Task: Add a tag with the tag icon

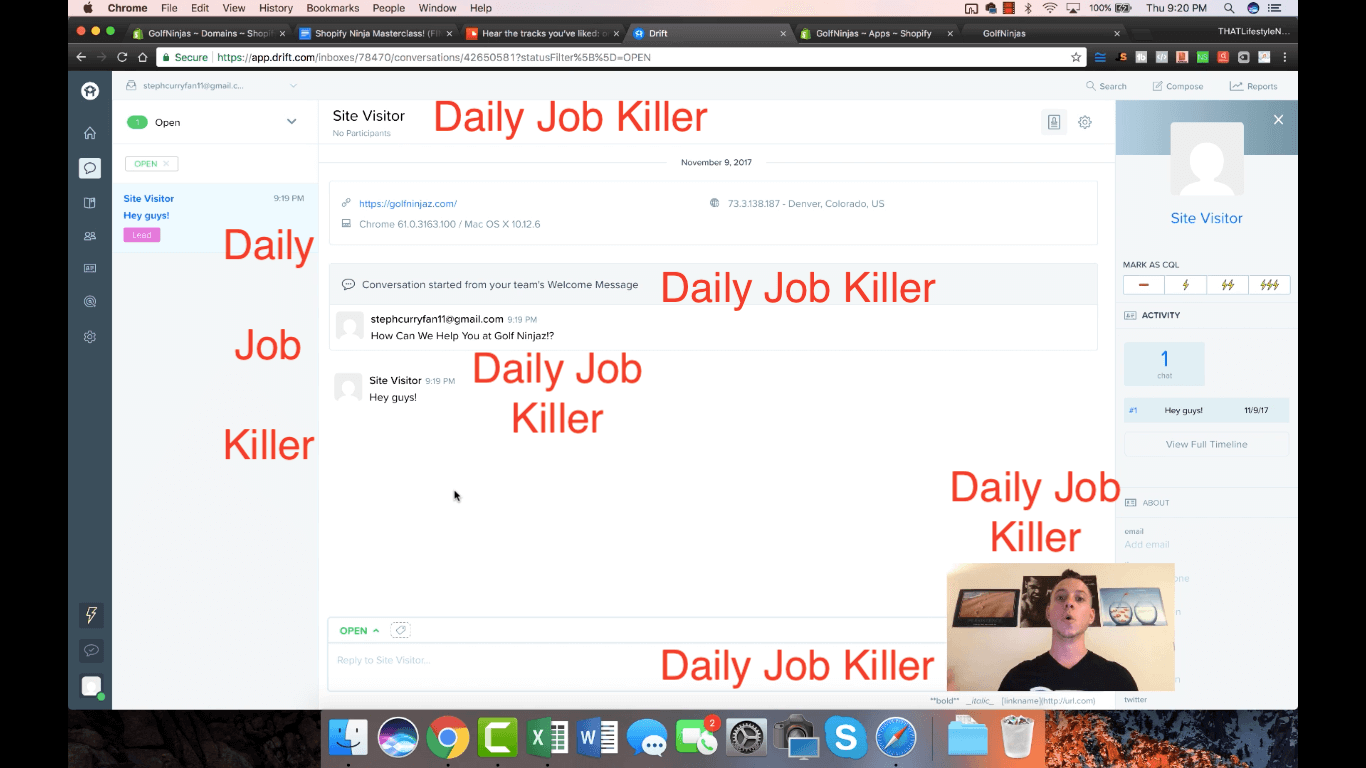Action: pos(400,630)
